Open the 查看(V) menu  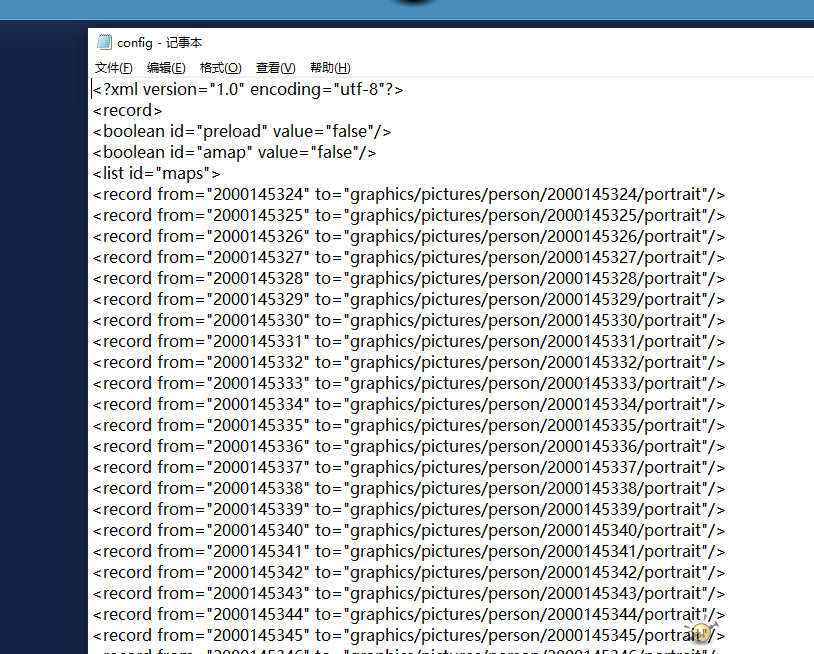tap(275, 68)
